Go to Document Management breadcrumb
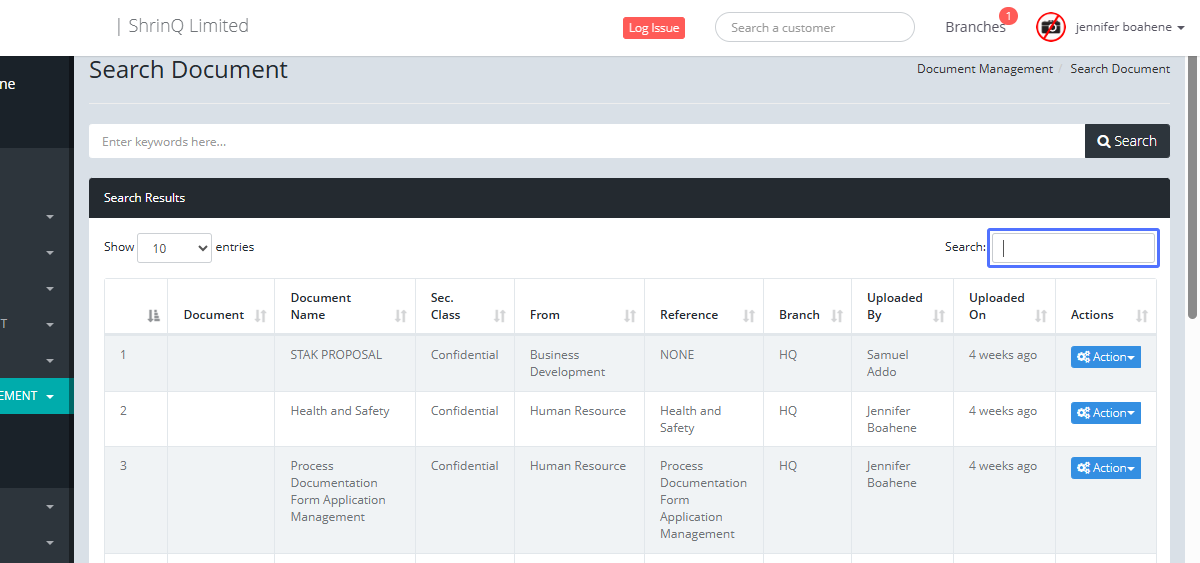This screenshot has height=563, width=1200. tap(984, 69)
